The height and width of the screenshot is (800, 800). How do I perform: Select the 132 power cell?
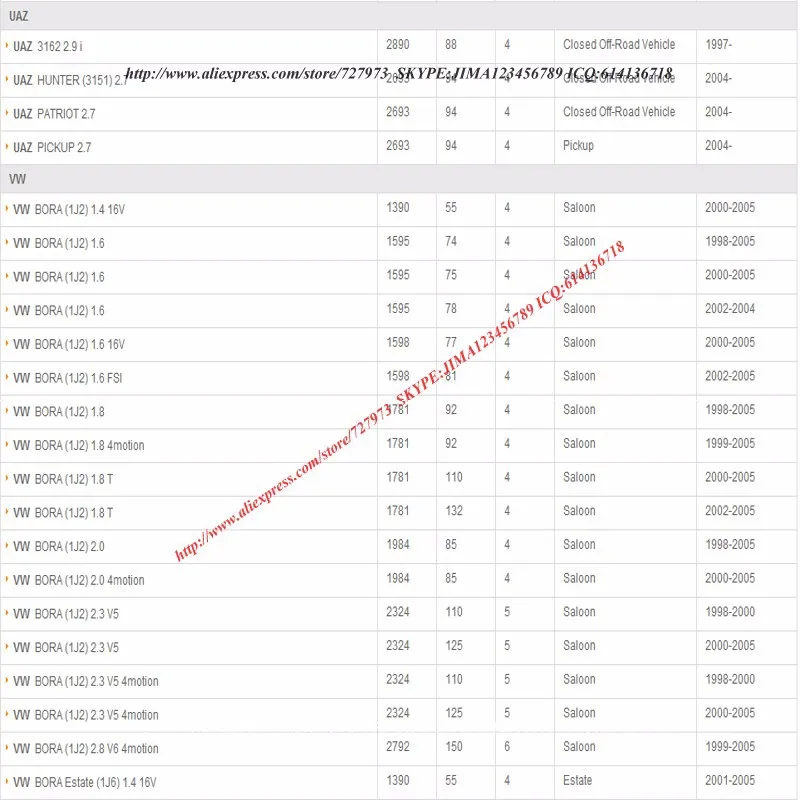point(454,511)
